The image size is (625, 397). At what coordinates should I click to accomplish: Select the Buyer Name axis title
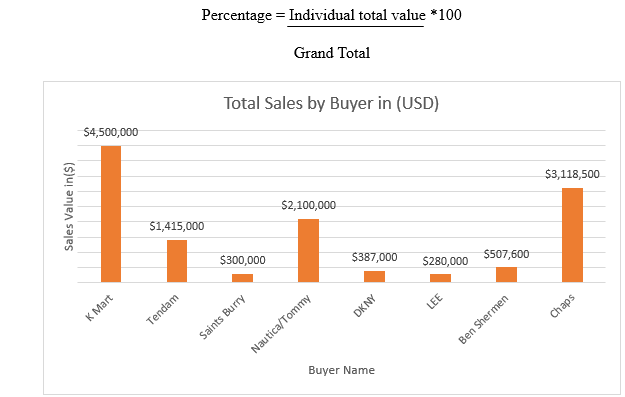tap(342, 370)
